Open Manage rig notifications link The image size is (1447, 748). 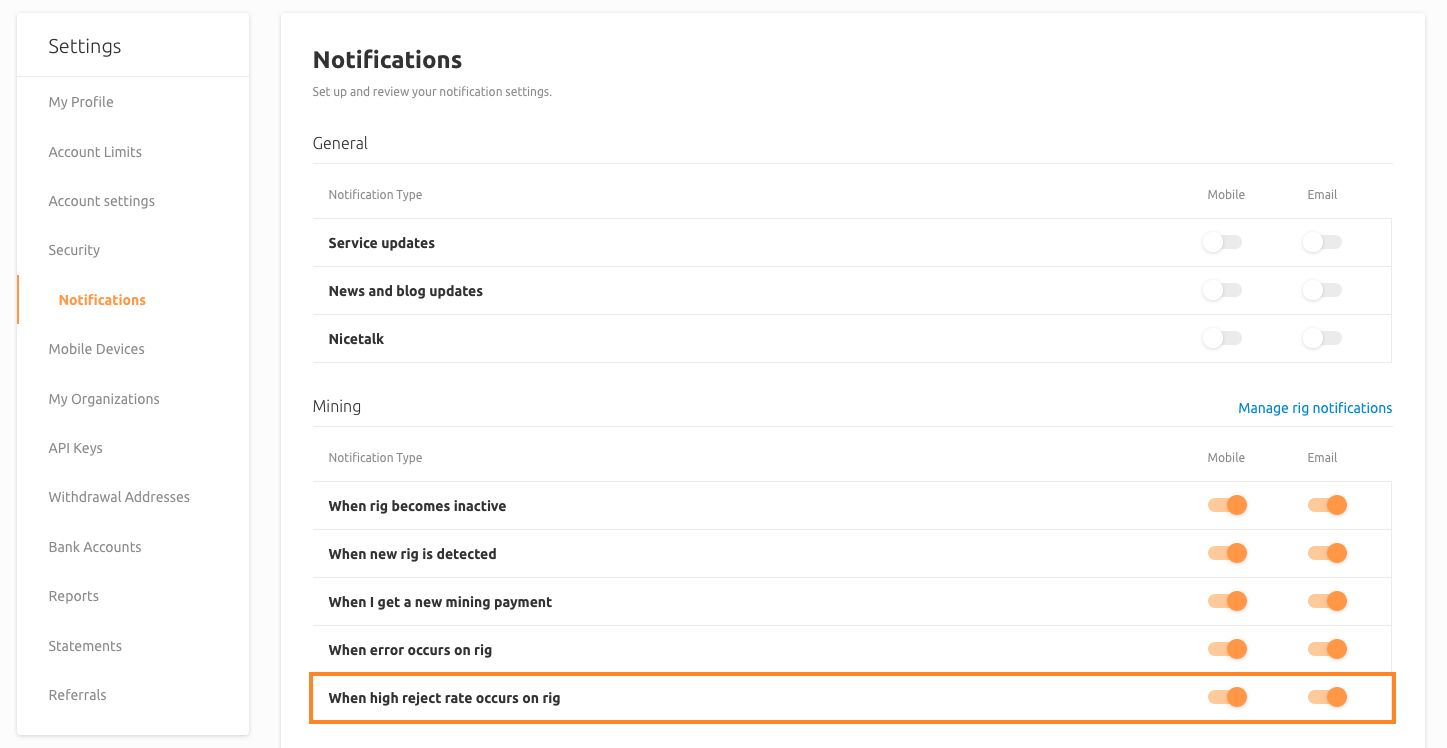click(1314, 408)
